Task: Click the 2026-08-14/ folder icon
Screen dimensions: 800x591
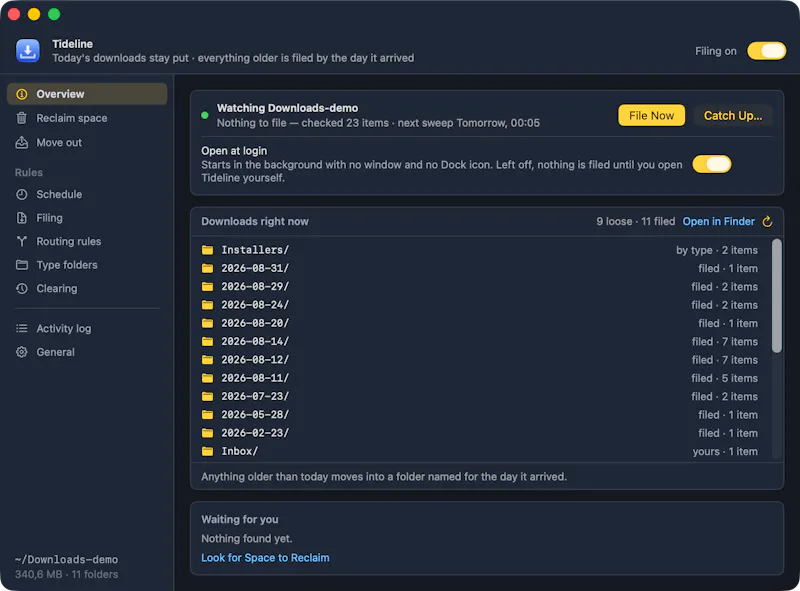Action: pyautogui.click(x=207, y=341)
